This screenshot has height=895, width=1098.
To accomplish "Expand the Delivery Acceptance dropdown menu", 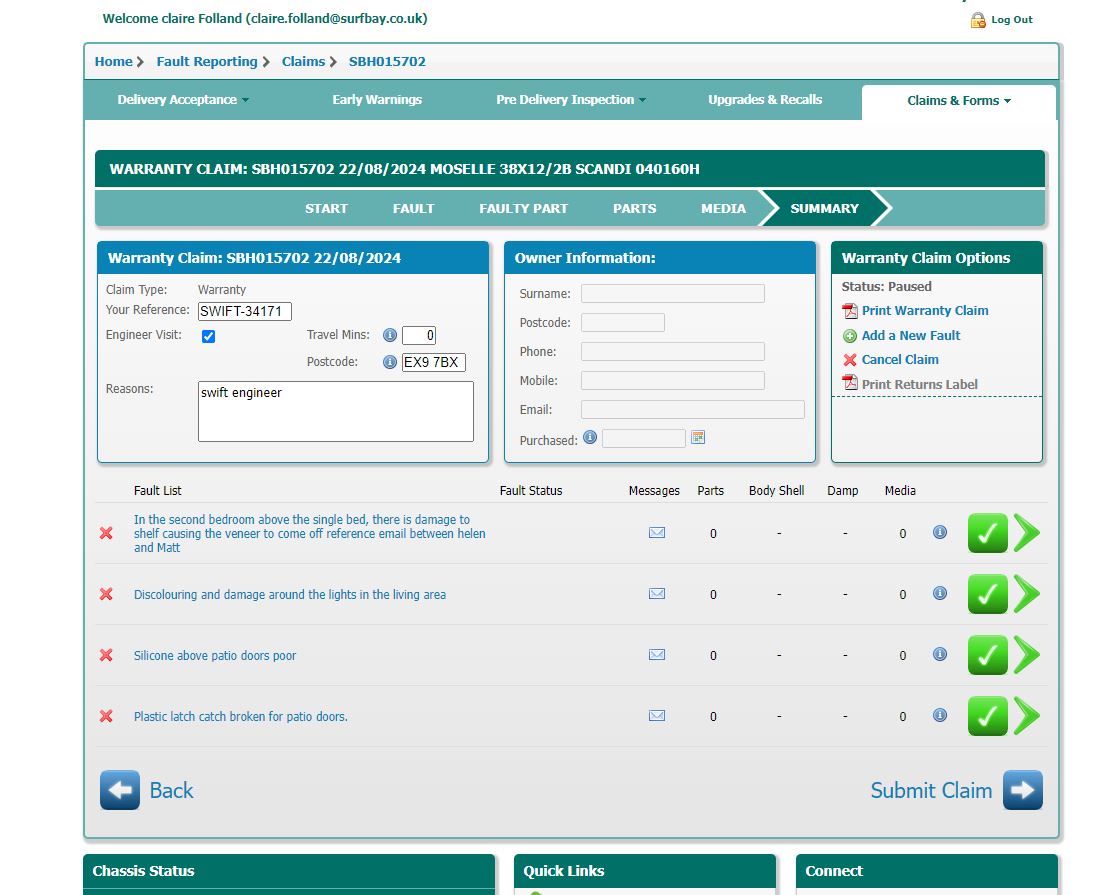I will point(183,100).
